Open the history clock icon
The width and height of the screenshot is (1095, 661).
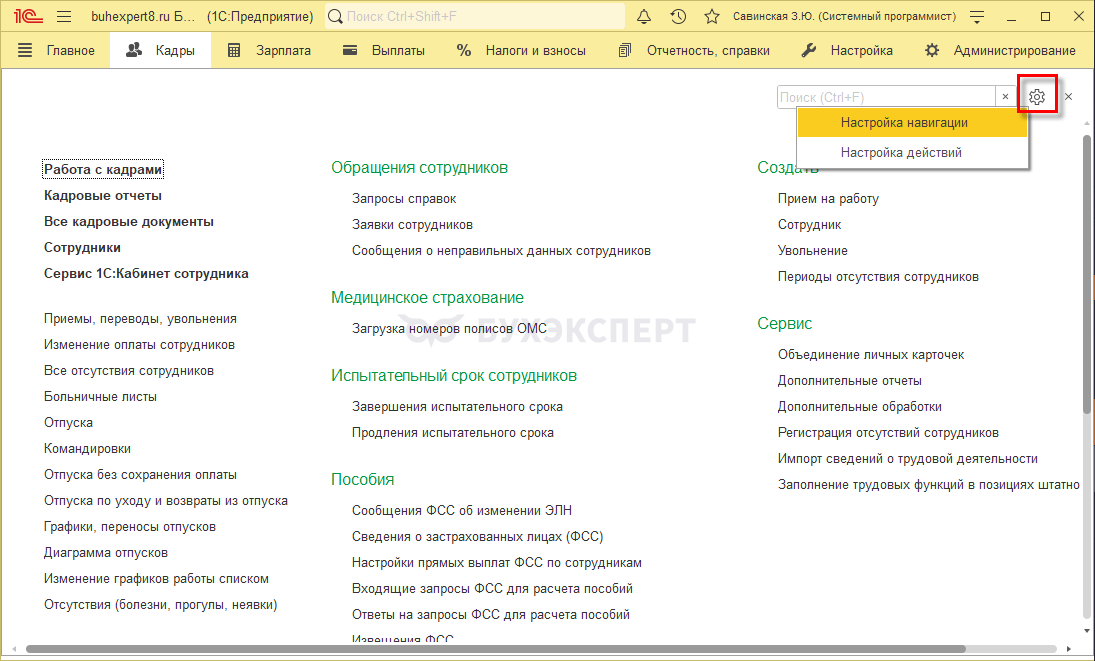tap(678, 17)
